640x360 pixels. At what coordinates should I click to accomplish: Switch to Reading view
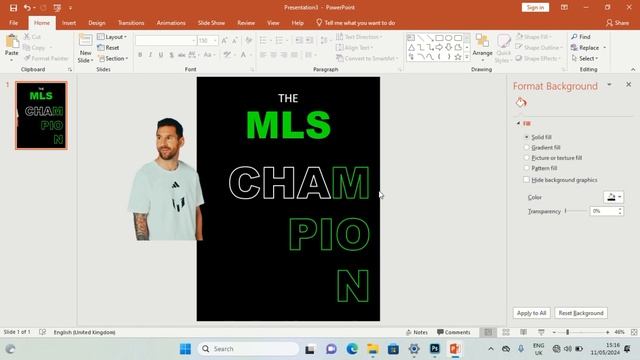point(523,332)
